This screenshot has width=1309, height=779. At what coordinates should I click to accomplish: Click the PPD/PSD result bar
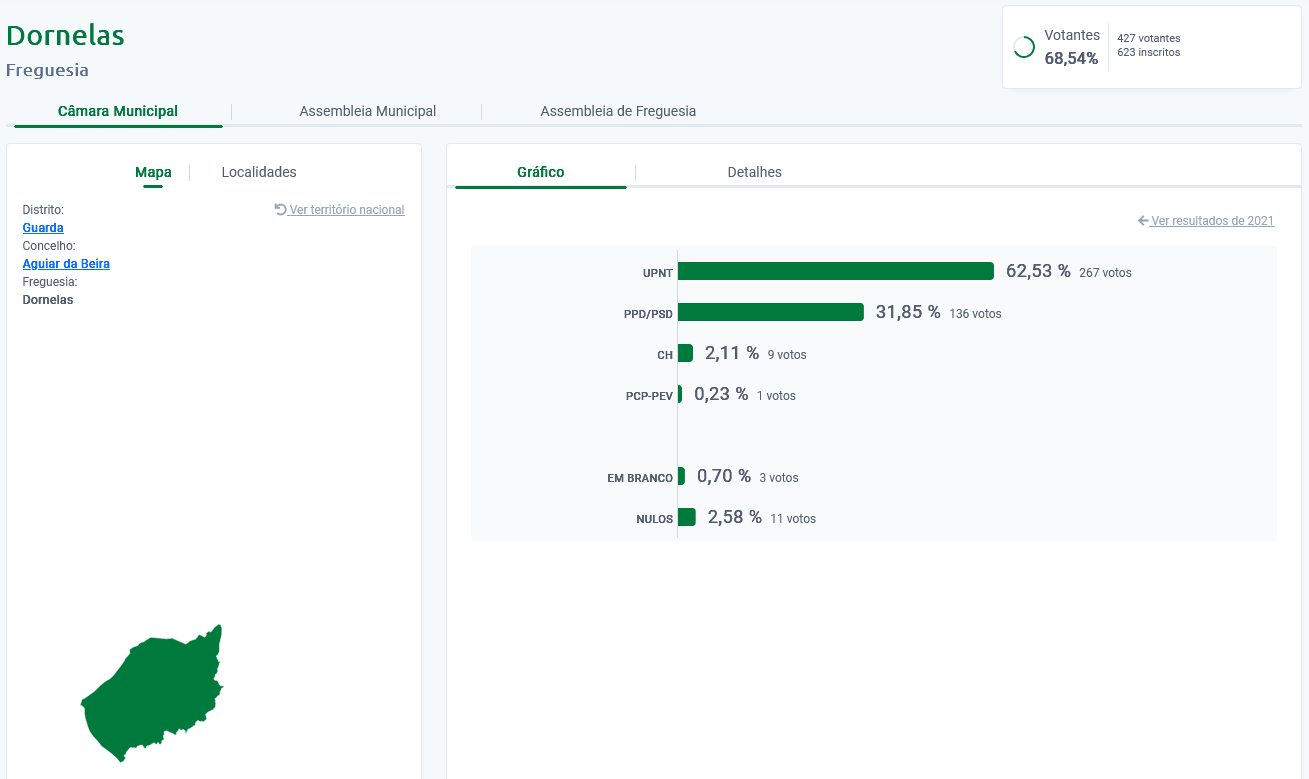click(770, 312)
